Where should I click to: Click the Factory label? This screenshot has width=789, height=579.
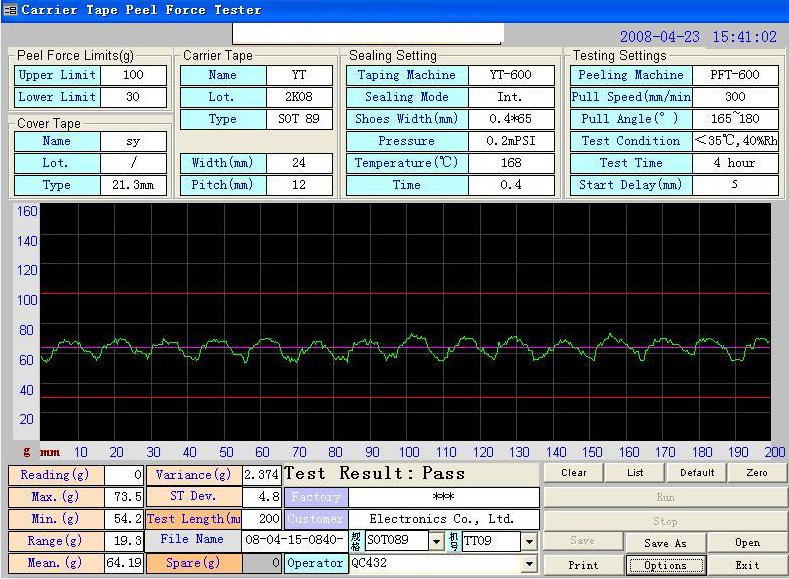point(316,497)
